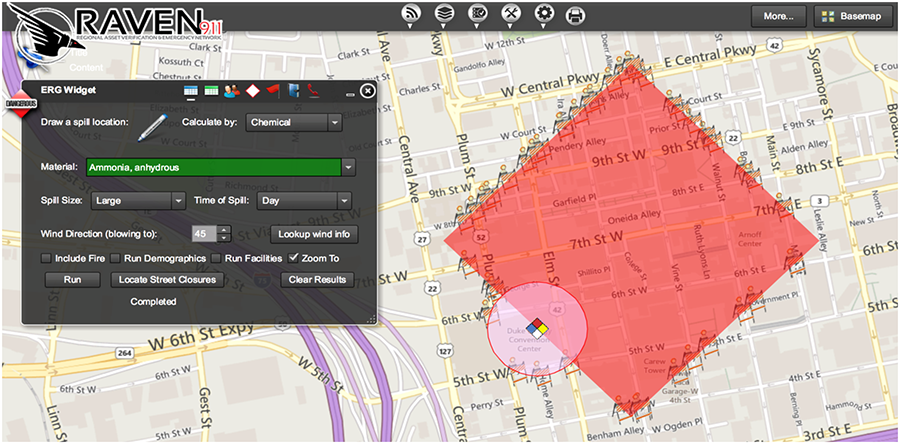Screen dimensions: 900x444
Task: Click the Run button
Action: click(x=73, y=280)
